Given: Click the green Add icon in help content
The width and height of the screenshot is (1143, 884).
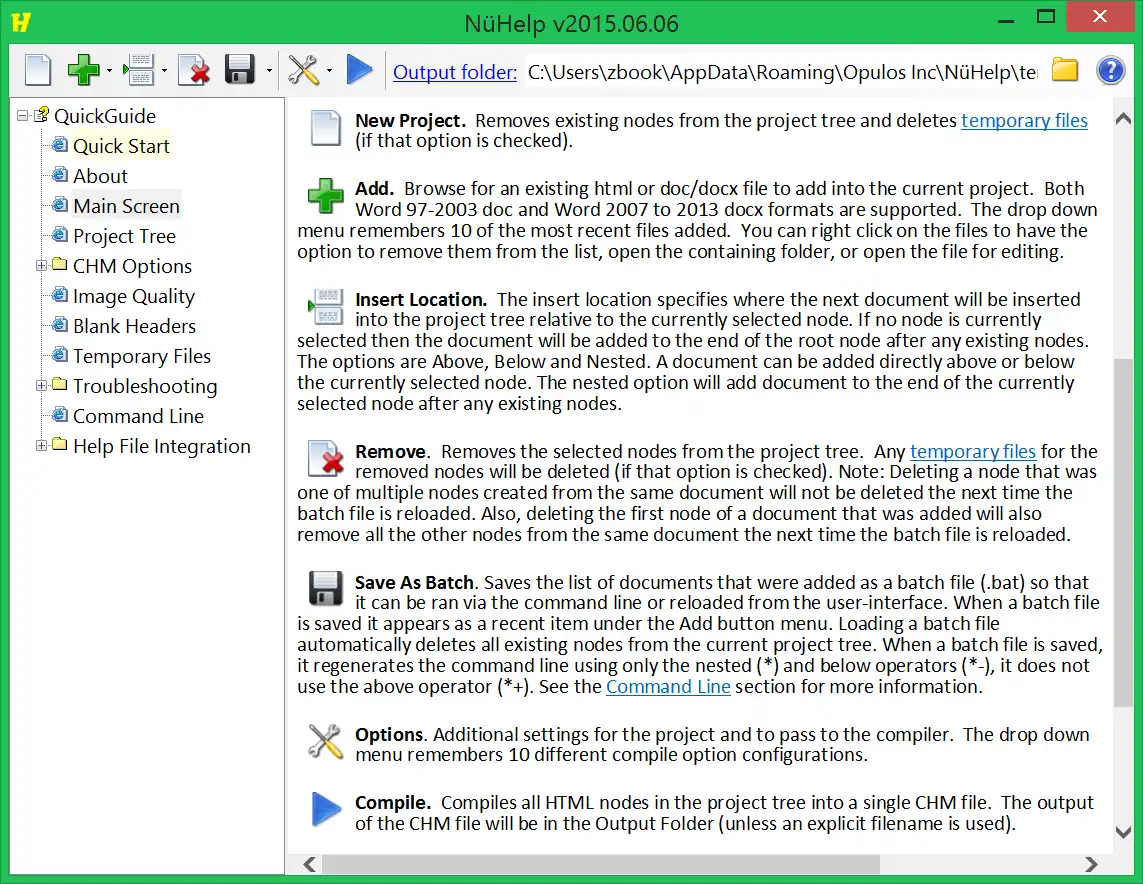Looking at the screenshot, I should (x=325, y=195).
